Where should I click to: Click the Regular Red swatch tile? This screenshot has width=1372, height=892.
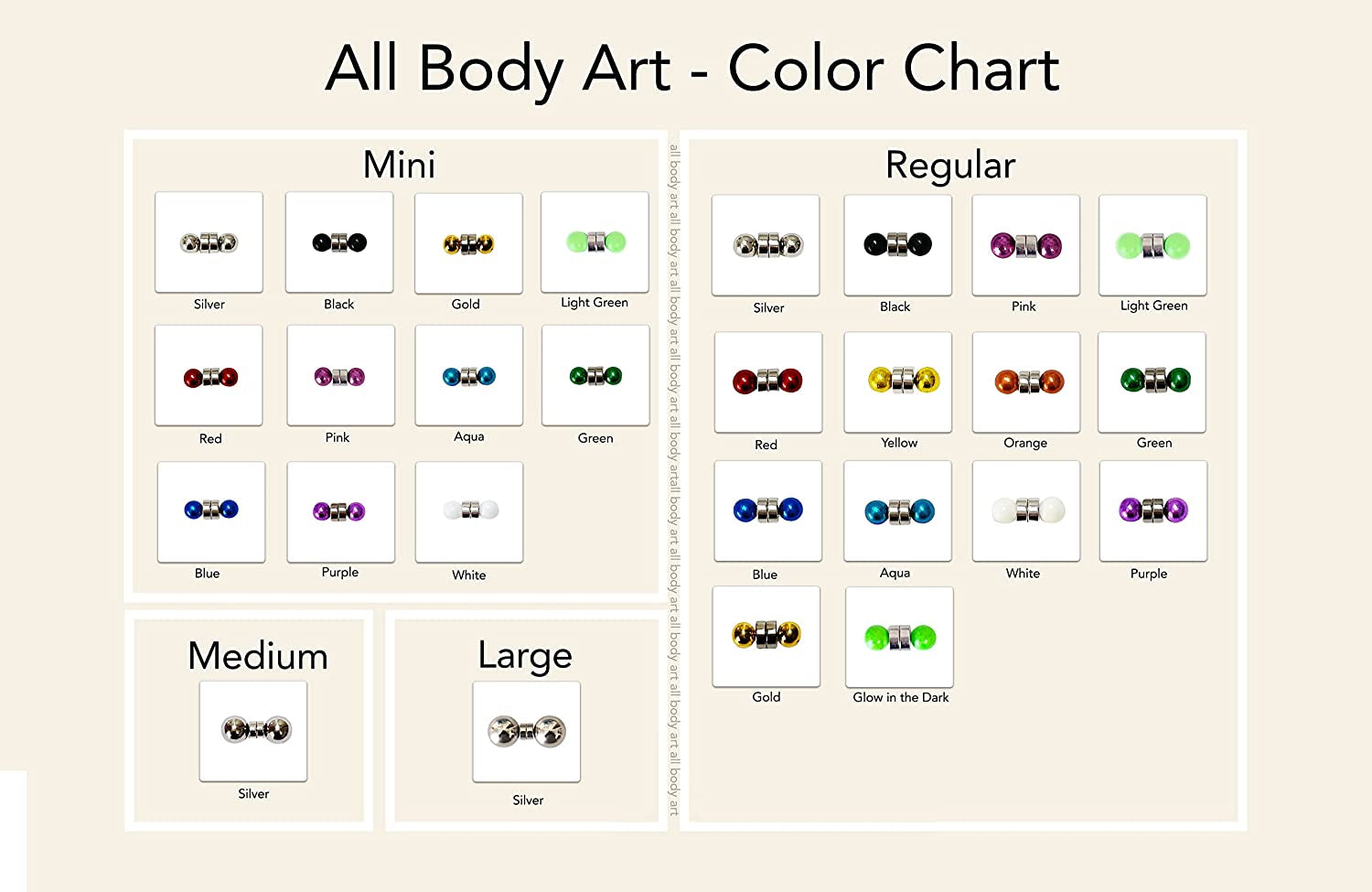767,382
